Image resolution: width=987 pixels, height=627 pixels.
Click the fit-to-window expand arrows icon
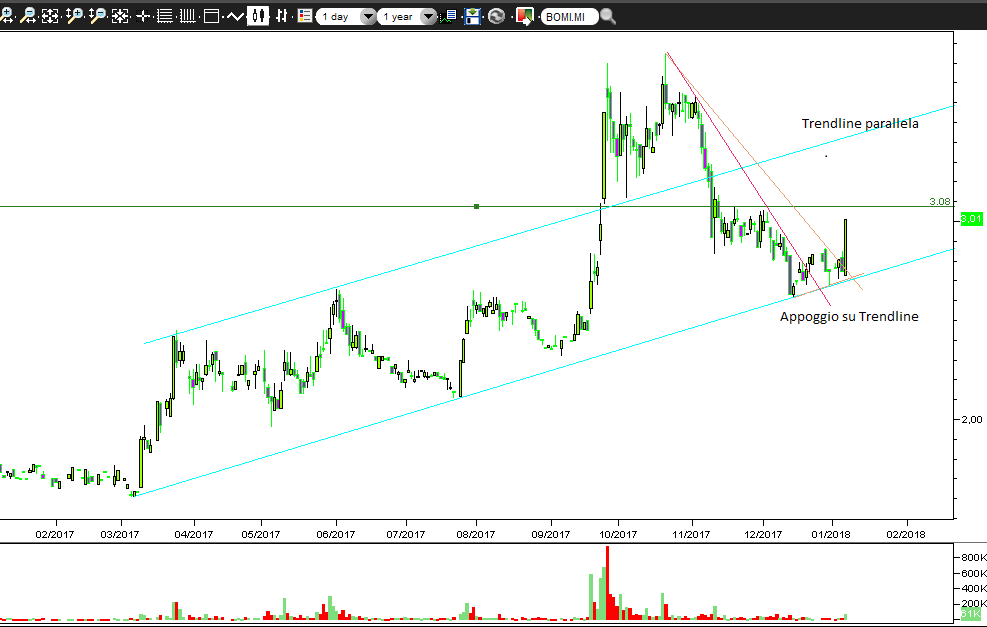[x=50, y=16]
